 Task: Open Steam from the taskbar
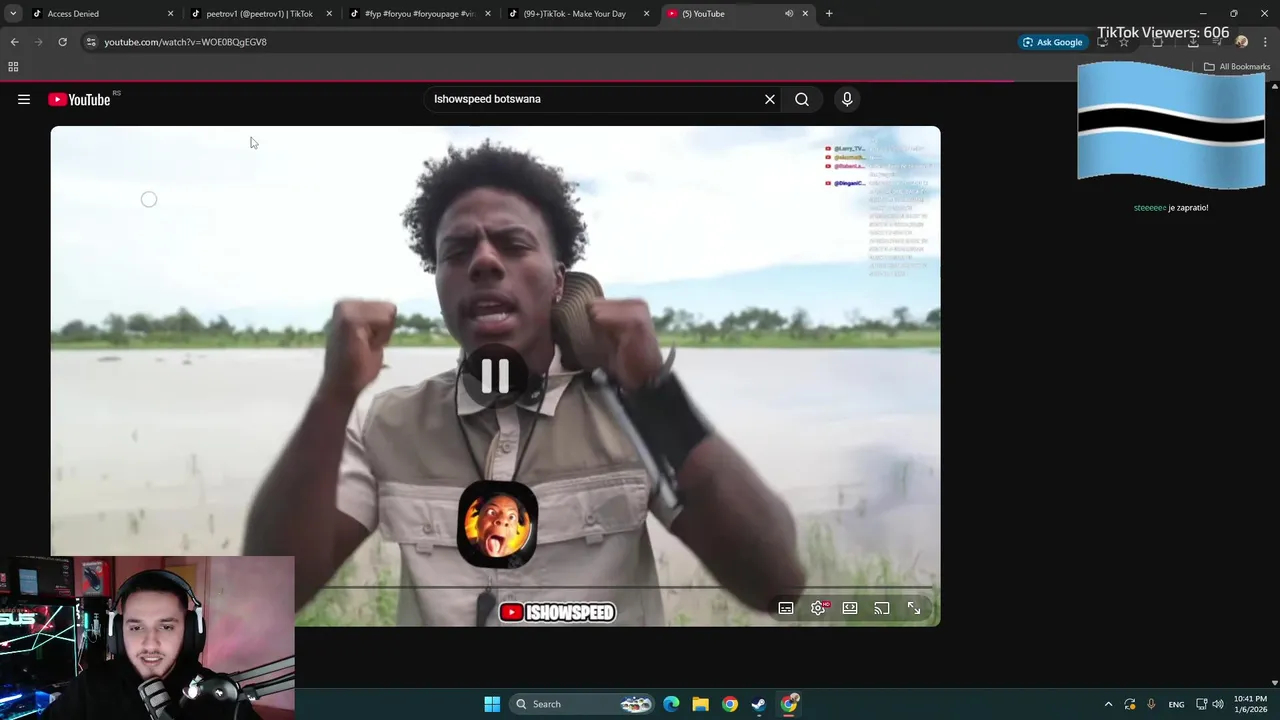pyautogui.click(x=759, y=704)
